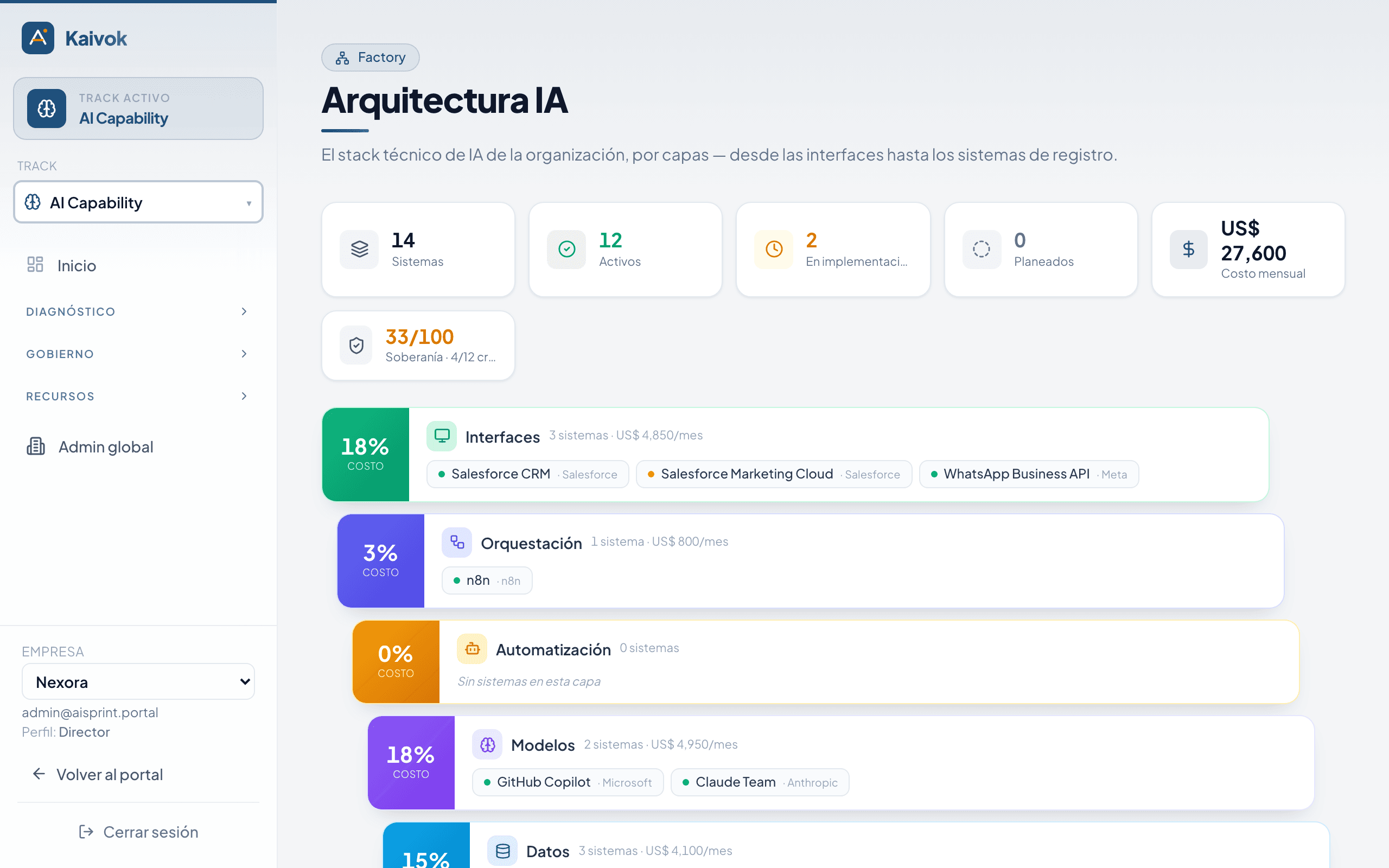Click the shield icon on Soberanía card
1389x868 pixels.
[x=356, y=345]
